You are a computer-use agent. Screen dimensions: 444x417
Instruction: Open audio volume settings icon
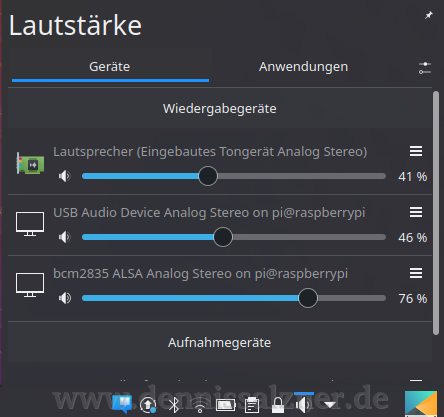pyautogui.click(x=425, y=68)
